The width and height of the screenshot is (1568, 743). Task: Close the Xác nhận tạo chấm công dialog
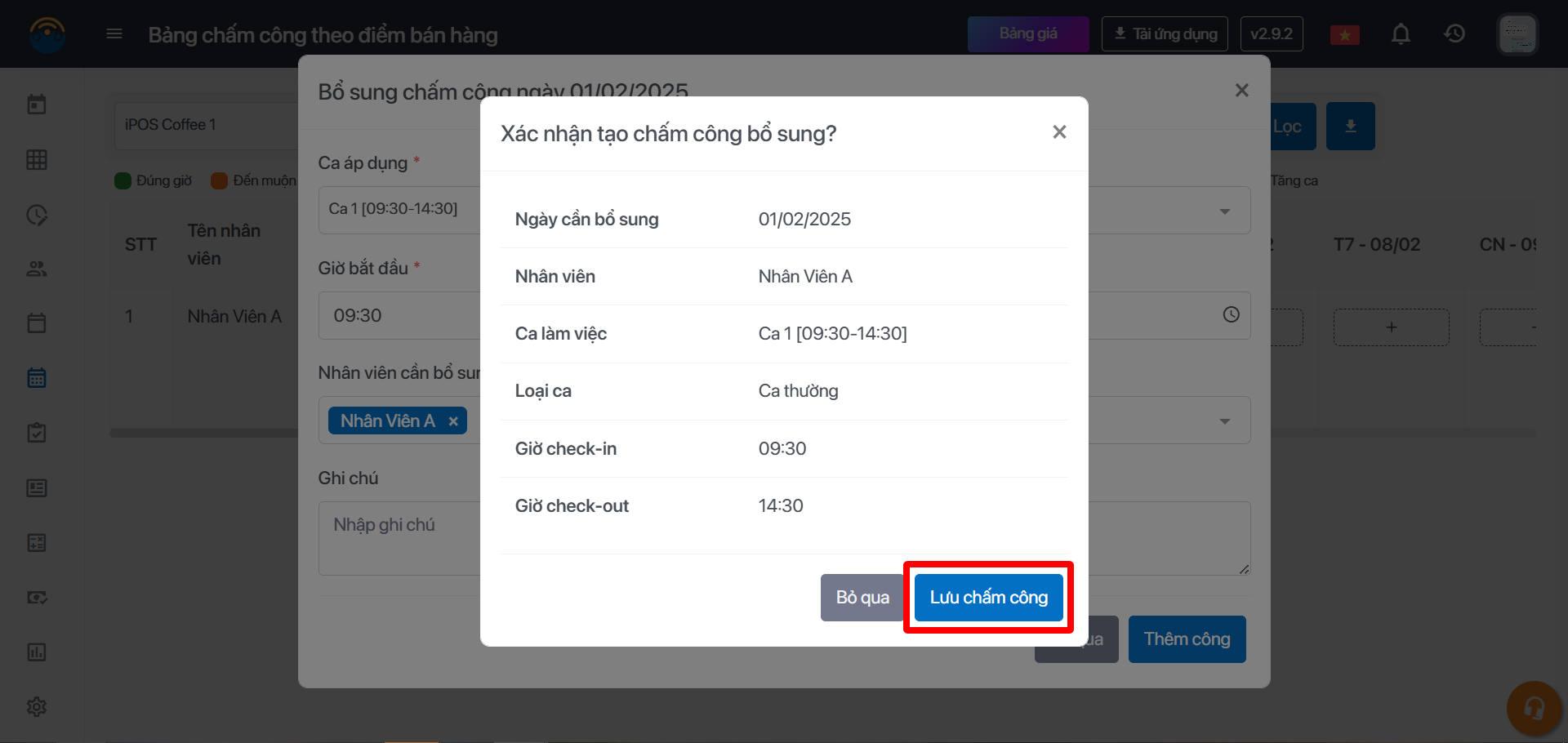(x=1059, y=132)
